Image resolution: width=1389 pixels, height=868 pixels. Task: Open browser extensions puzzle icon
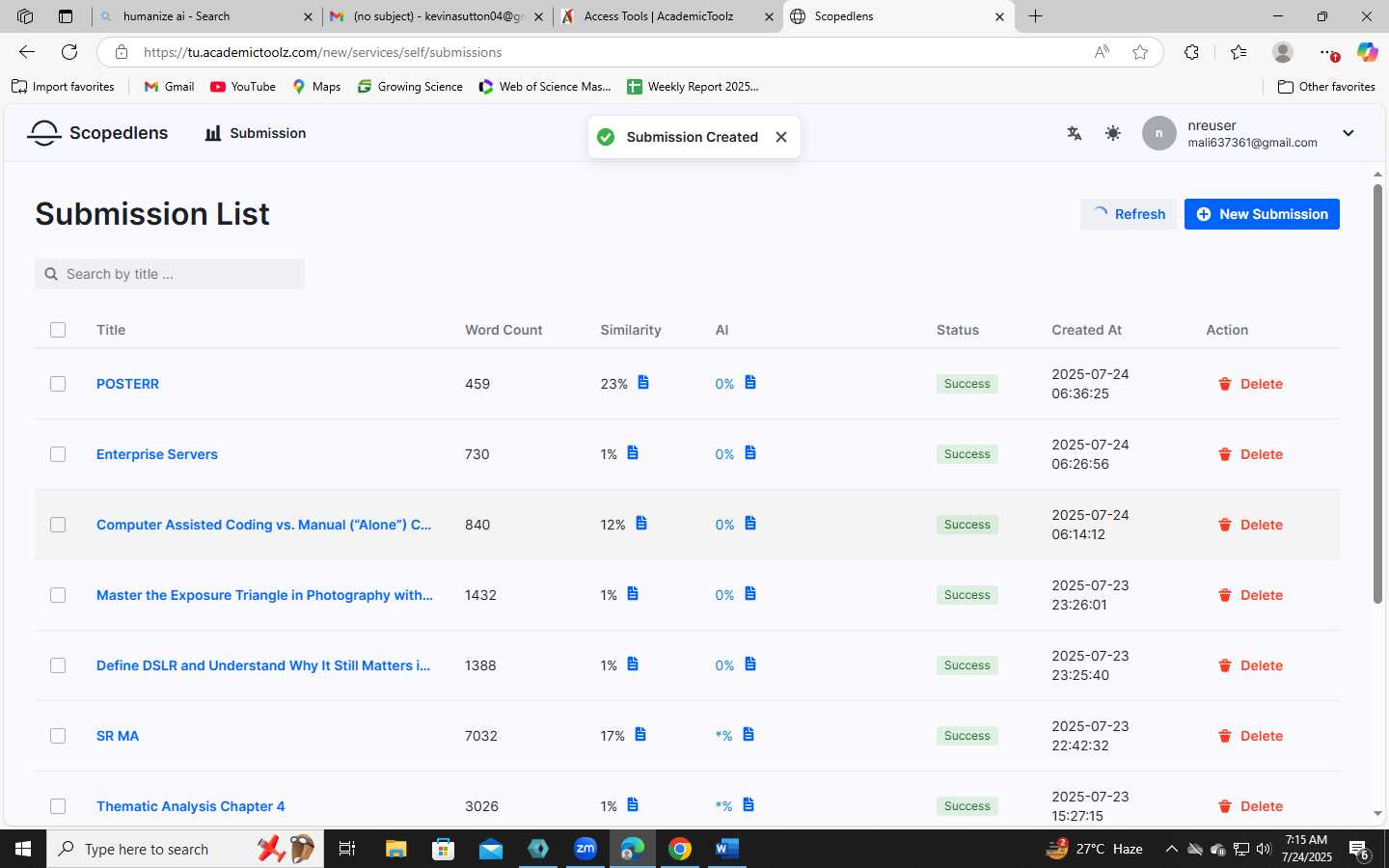coord(1192,52)
